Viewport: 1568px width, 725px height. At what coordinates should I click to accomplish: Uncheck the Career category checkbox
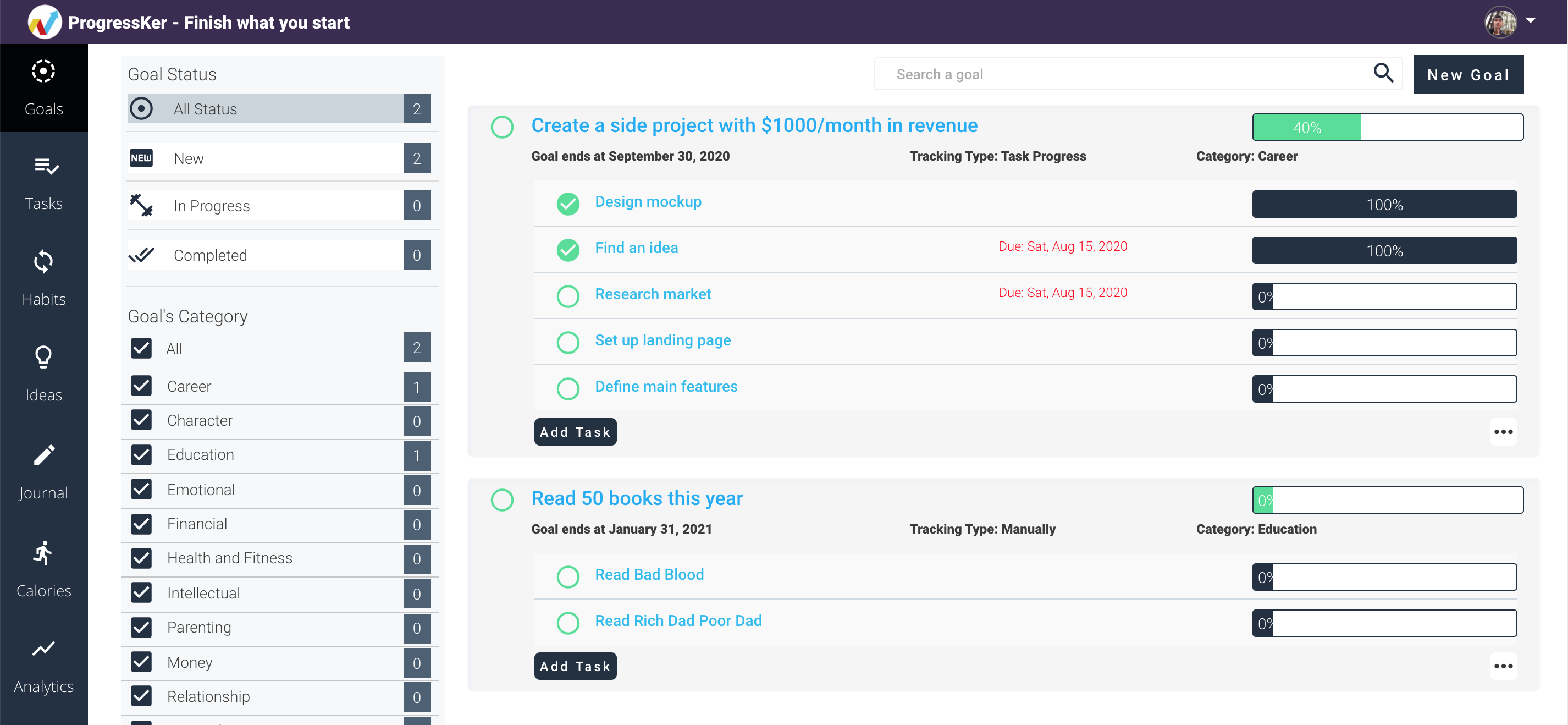coord(141,386)
